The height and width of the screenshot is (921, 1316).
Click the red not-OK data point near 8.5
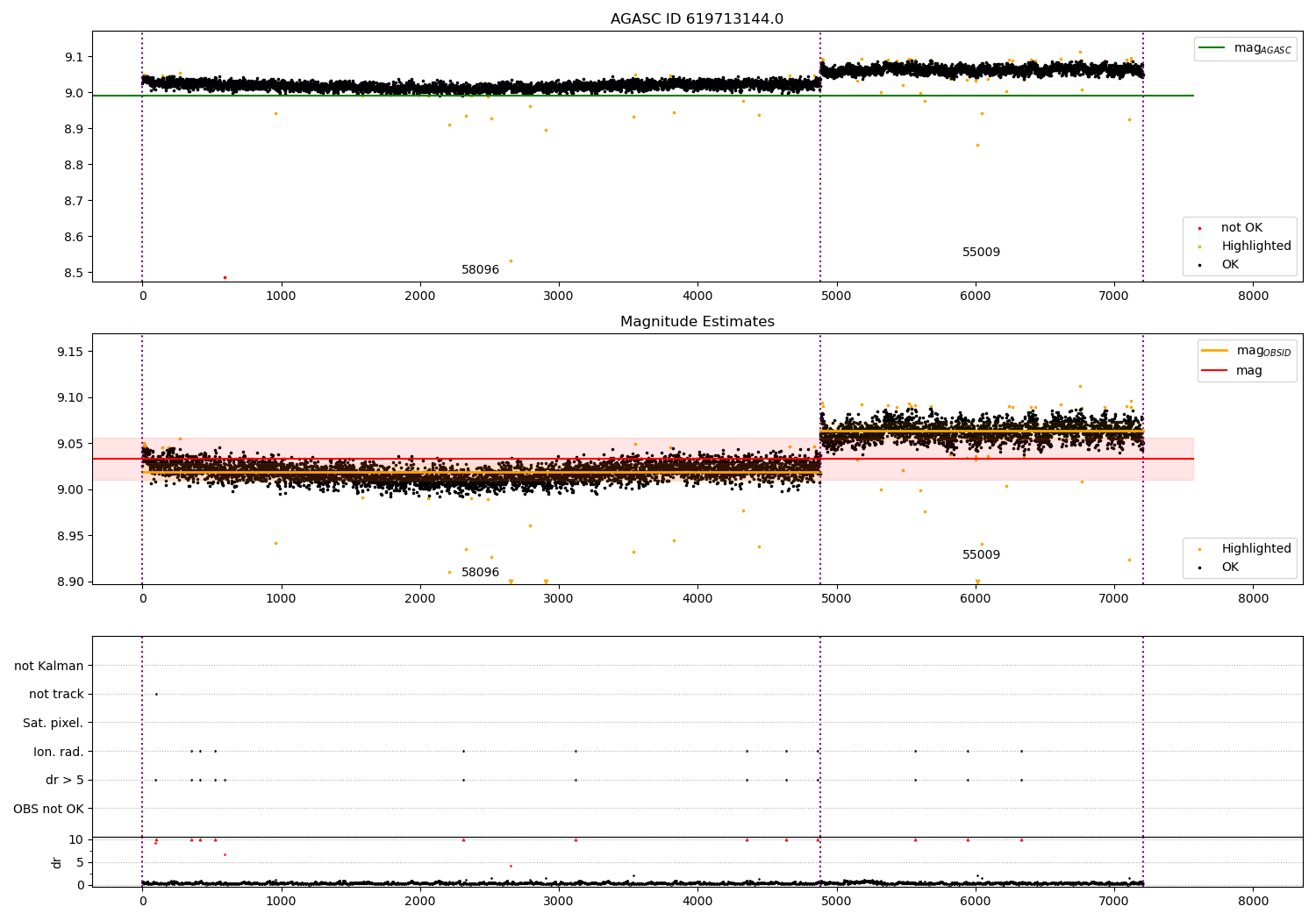click(225, 277)
